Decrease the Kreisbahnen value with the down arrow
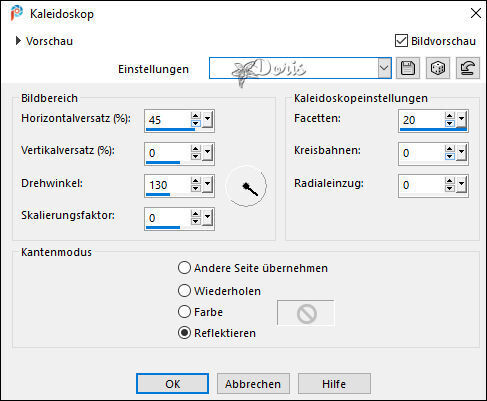The image size is (487, 401). [x=450, y=156]
